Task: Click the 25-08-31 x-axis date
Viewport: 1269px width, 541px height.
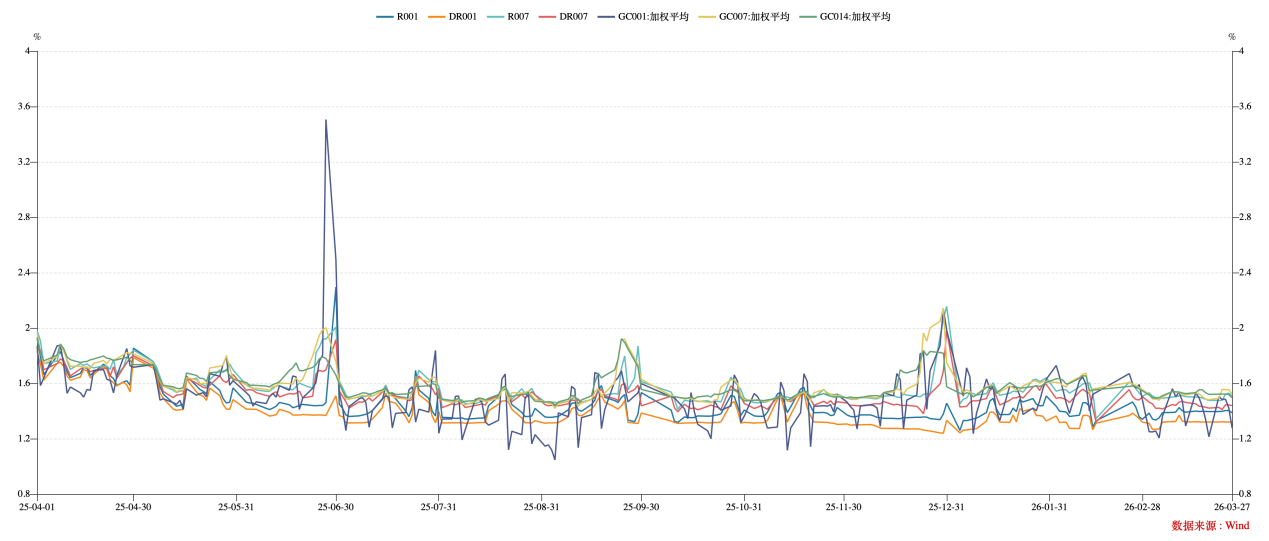Action: click(541, 507)
